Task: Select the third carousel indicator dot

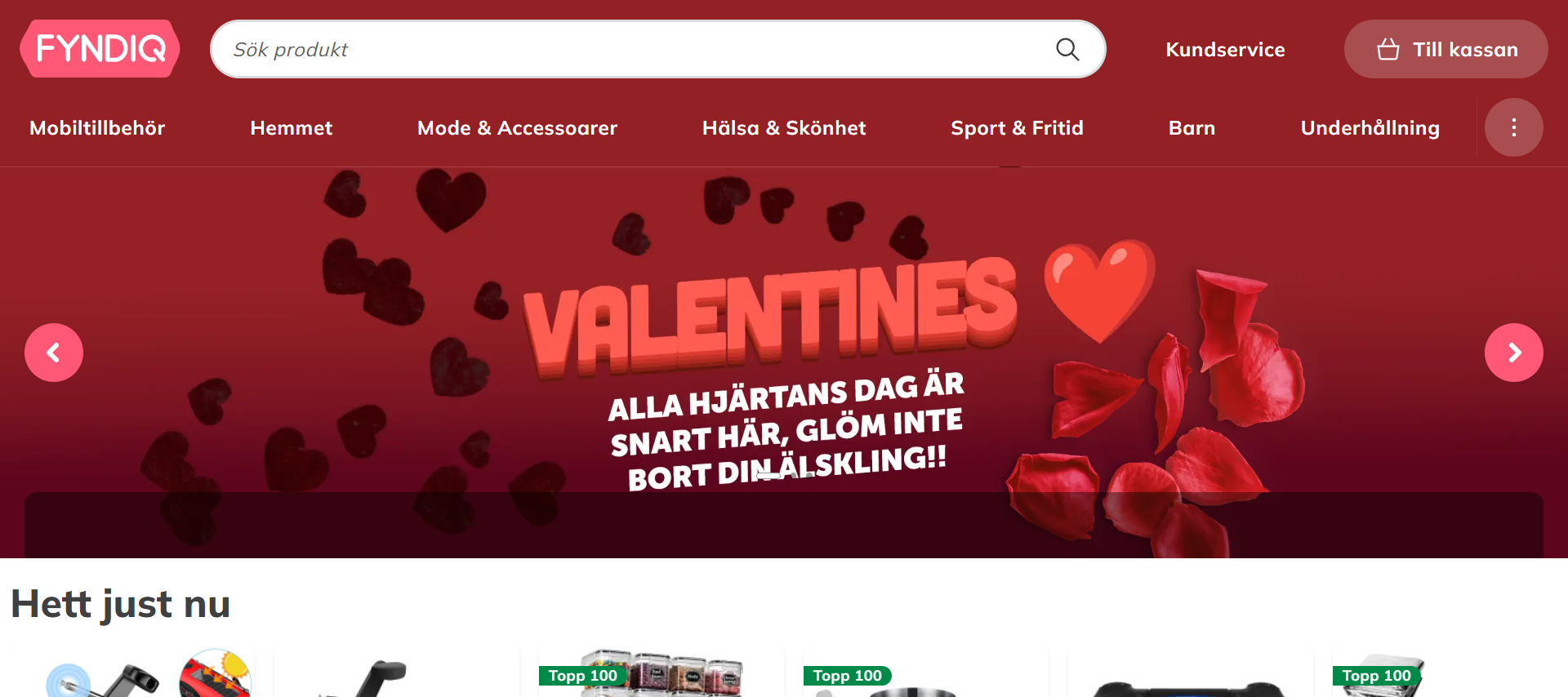Action: [x=809, y=476]
